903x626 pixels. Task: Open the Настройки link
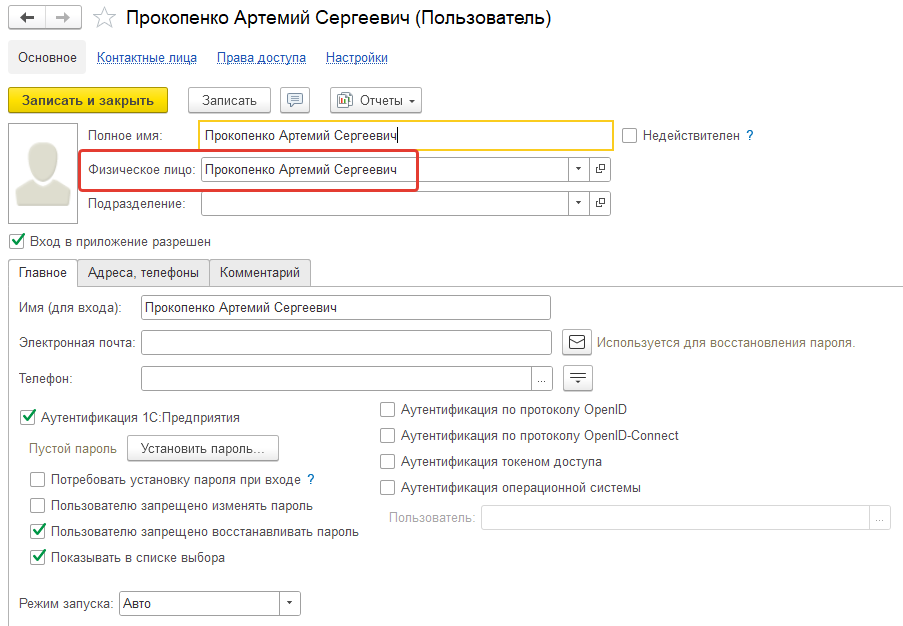[x=356, y=58]
